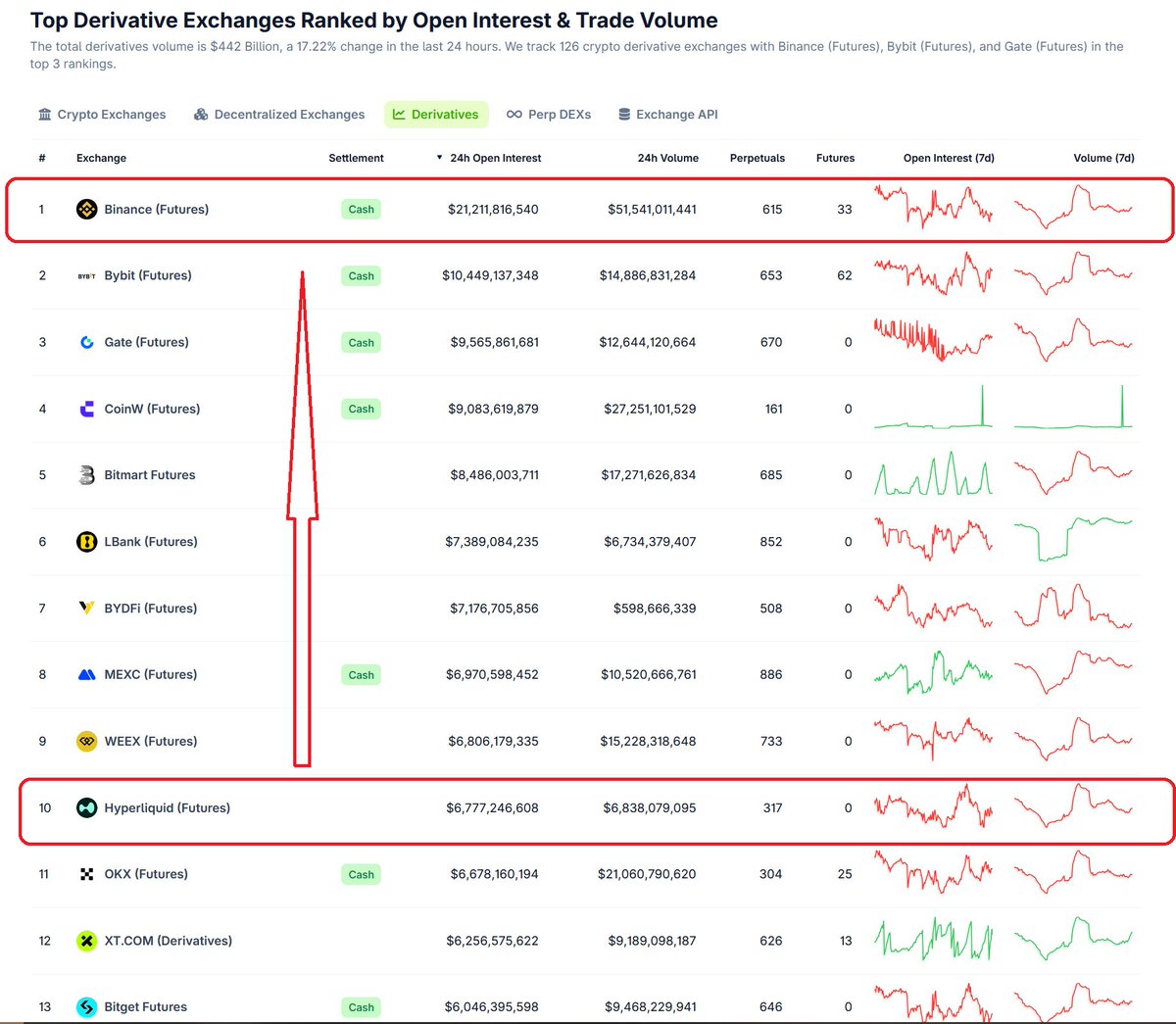
Task: Click the Bitmart Futures logo icon
Action: pos(86,475)
